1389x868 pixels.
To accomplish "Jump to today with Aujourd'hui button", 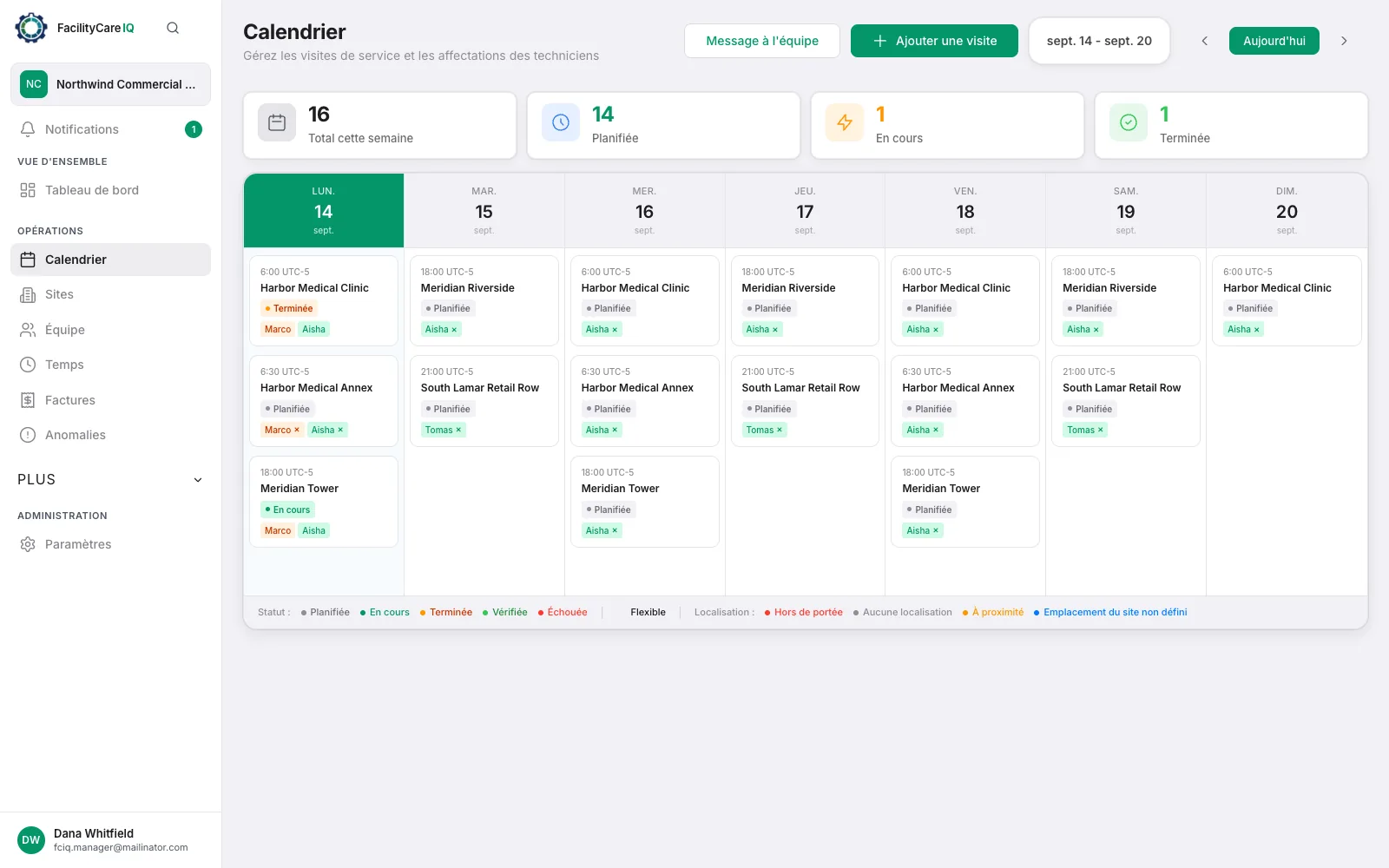I will 1274,41.
